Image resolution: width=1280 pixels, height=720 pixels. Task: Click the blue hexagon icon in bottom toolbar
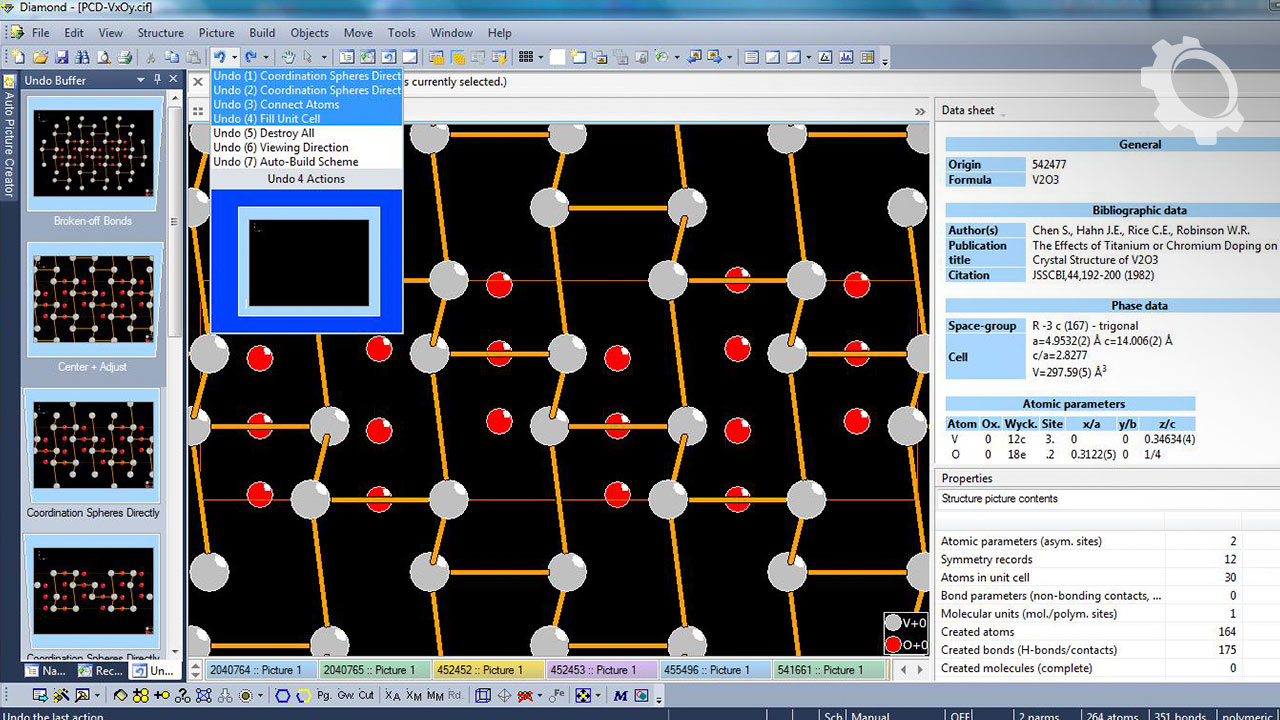(283, 695)
